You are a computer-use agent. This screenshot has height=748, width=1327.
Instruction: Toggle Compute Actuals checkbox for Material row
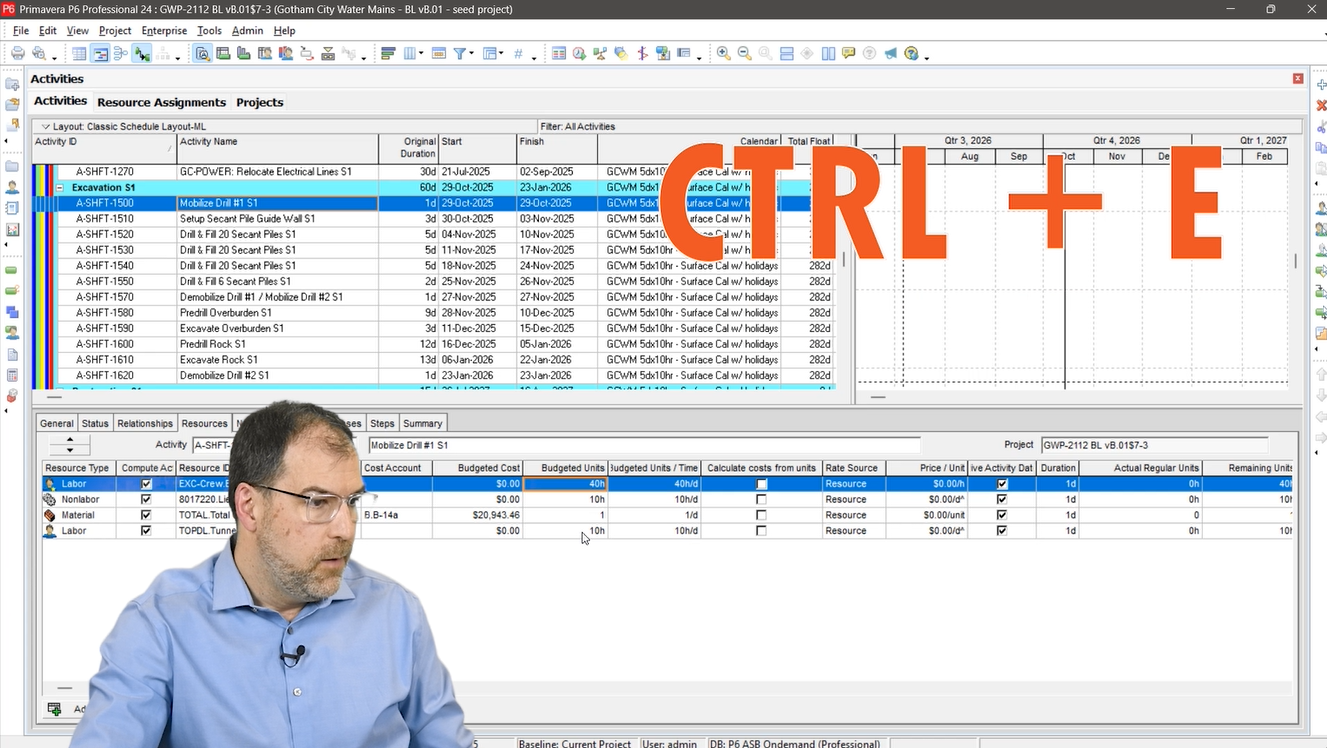click(146, 515)
